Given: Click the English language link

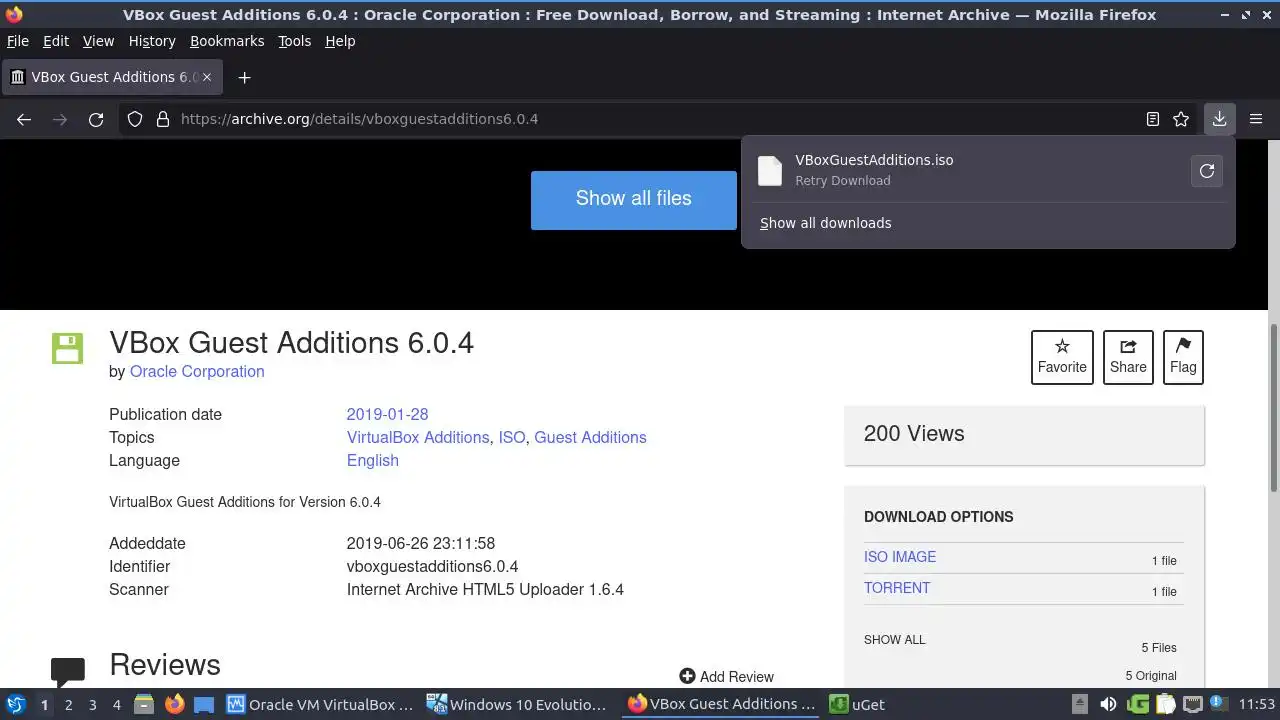Looking at the screenshot, I should (373, 460).
